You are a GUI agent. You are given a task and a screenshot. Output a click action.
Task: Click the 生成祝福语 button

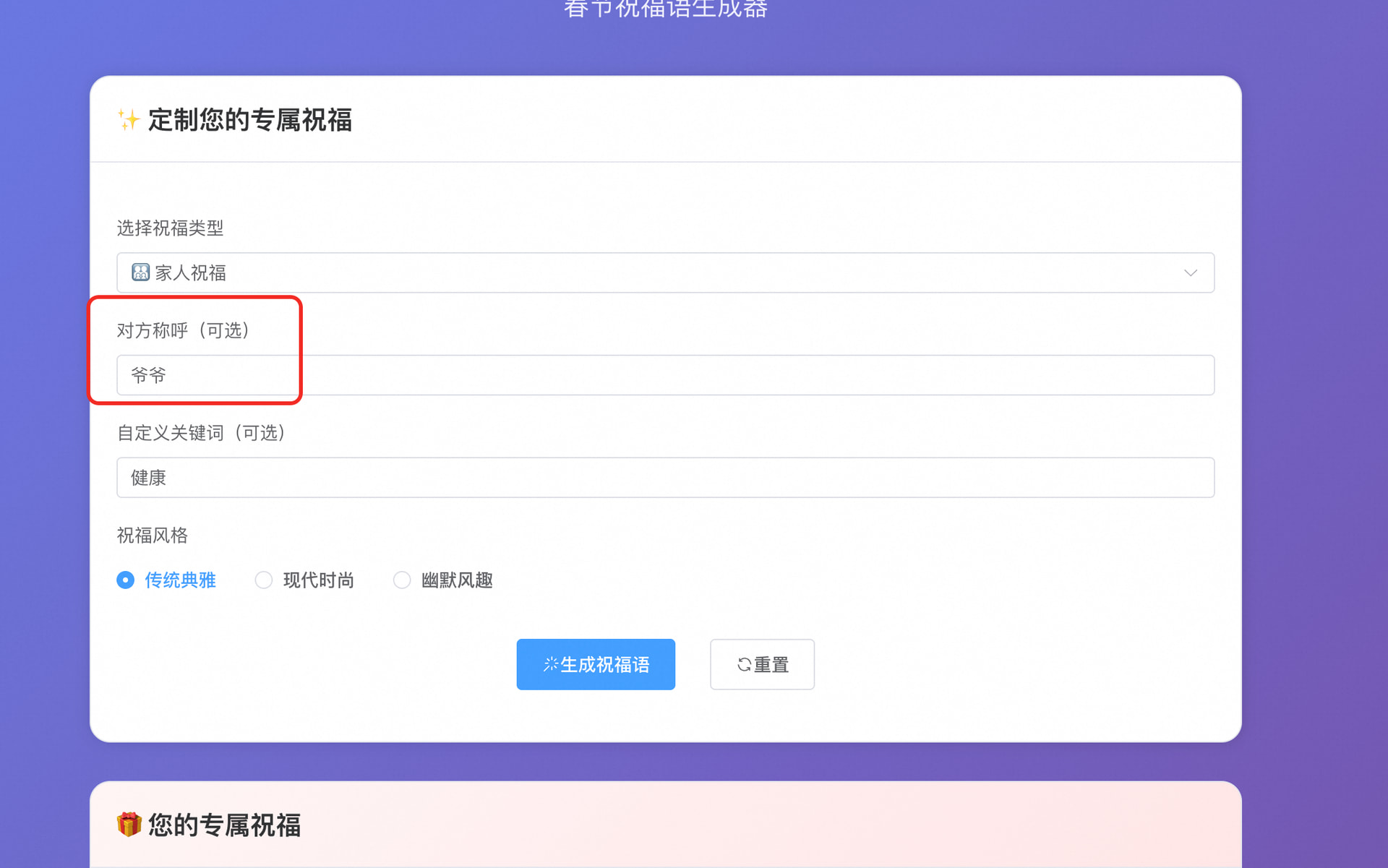(x=596, y=664)
